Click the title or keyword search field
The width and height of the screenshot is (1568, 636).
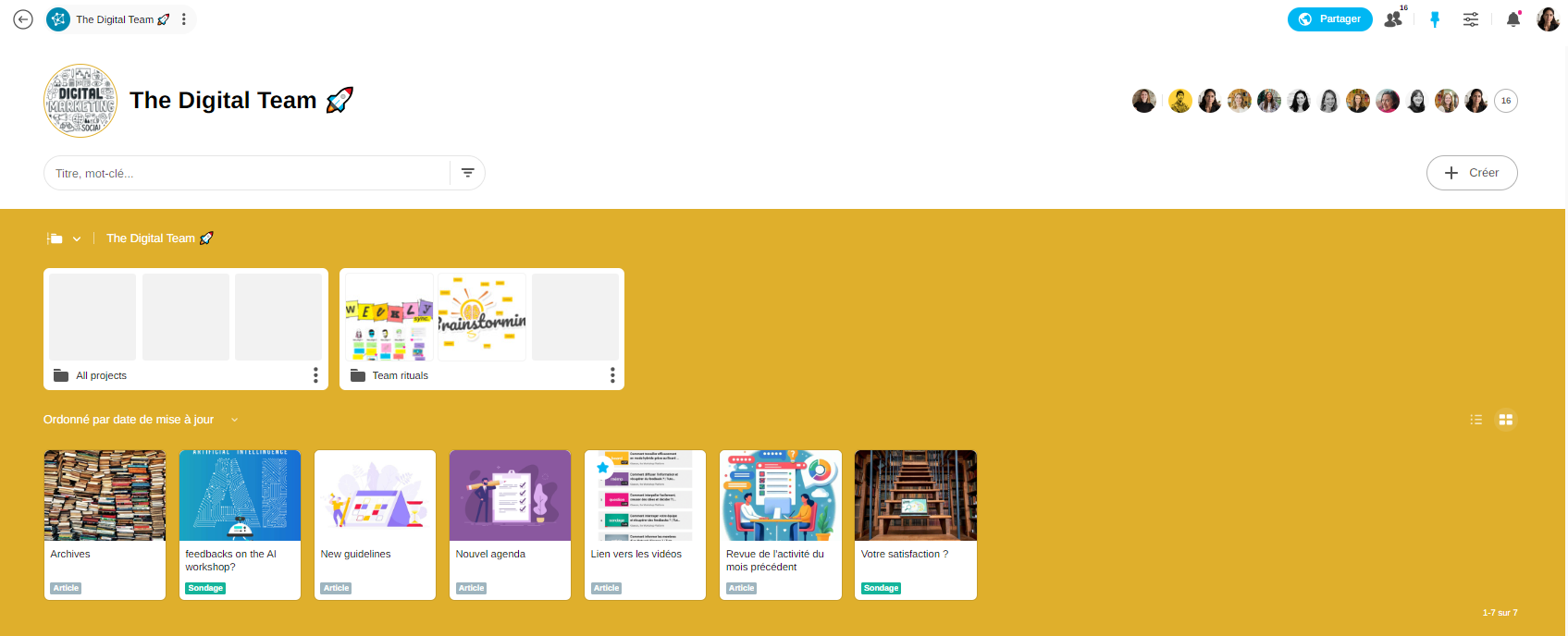click(x=247, y=173)
